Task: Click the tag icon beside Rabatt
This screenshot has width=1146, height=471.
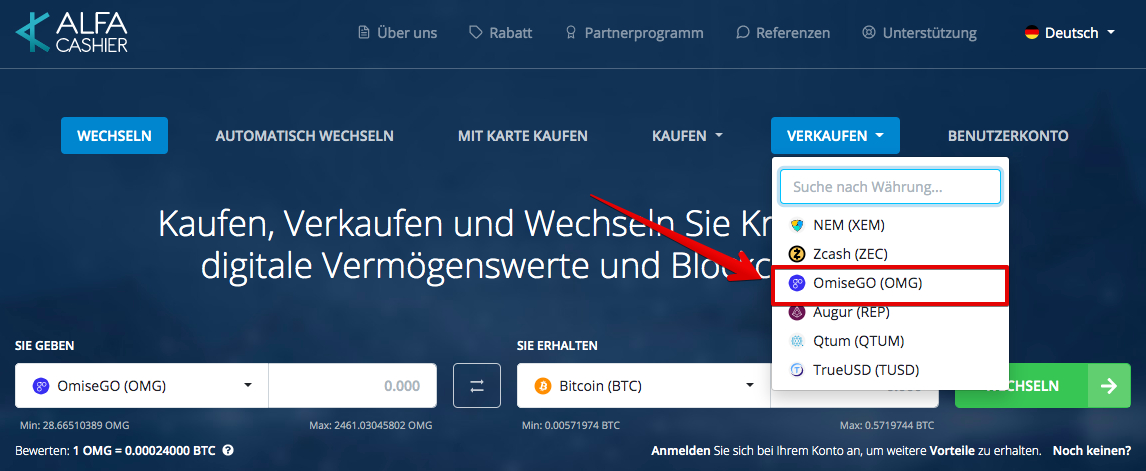Action: click(476, 33)
